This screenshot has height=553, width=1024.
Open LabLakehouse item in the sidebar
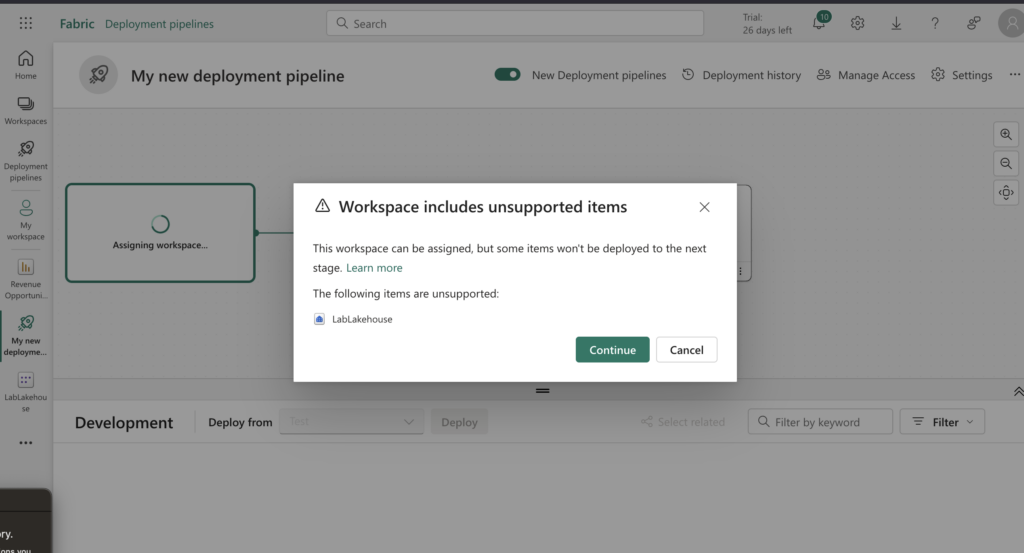point(25,392)
